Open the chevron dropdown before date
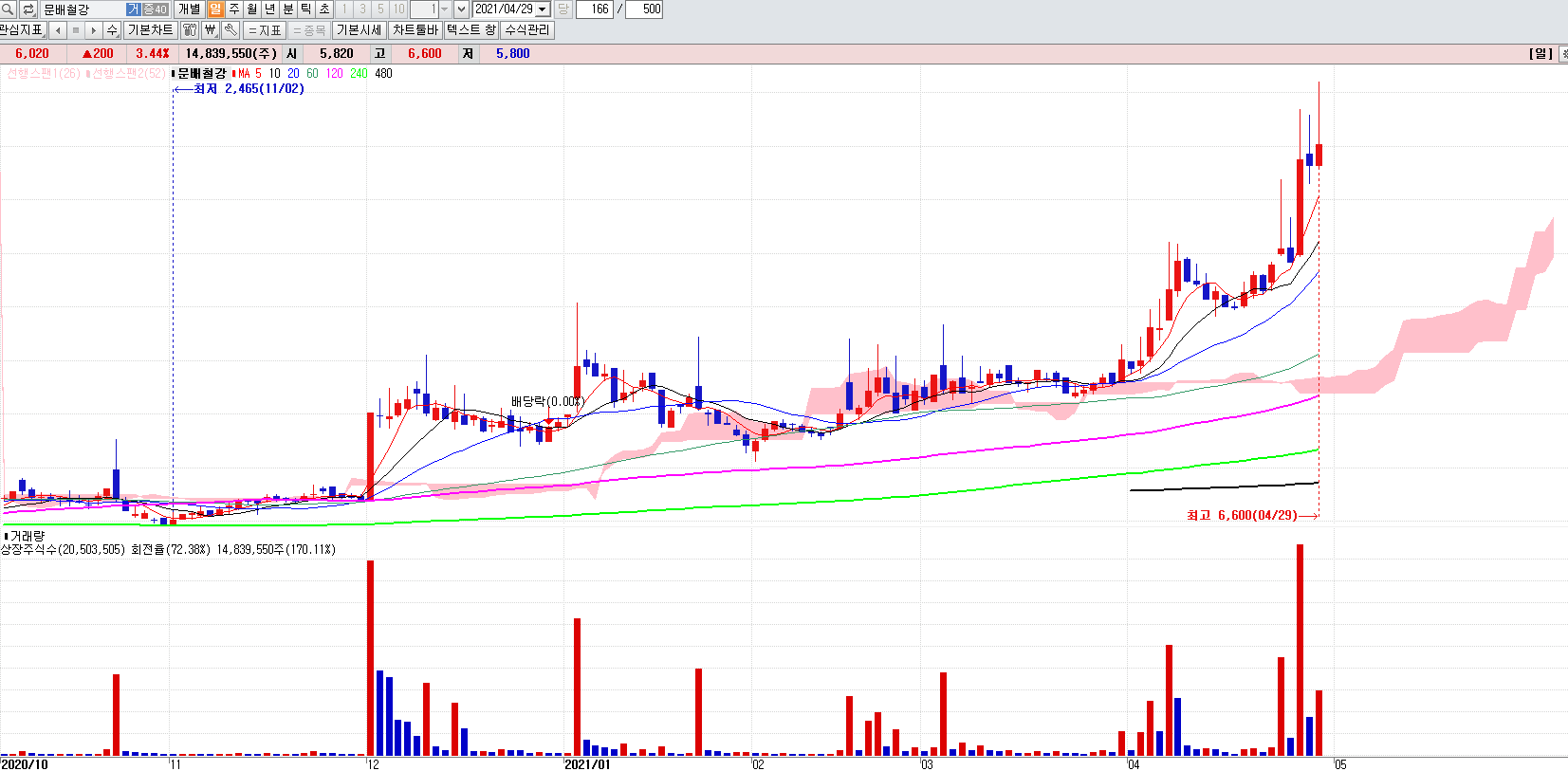The width and height of the screenshot is (1568, 771). click(461, 9)
